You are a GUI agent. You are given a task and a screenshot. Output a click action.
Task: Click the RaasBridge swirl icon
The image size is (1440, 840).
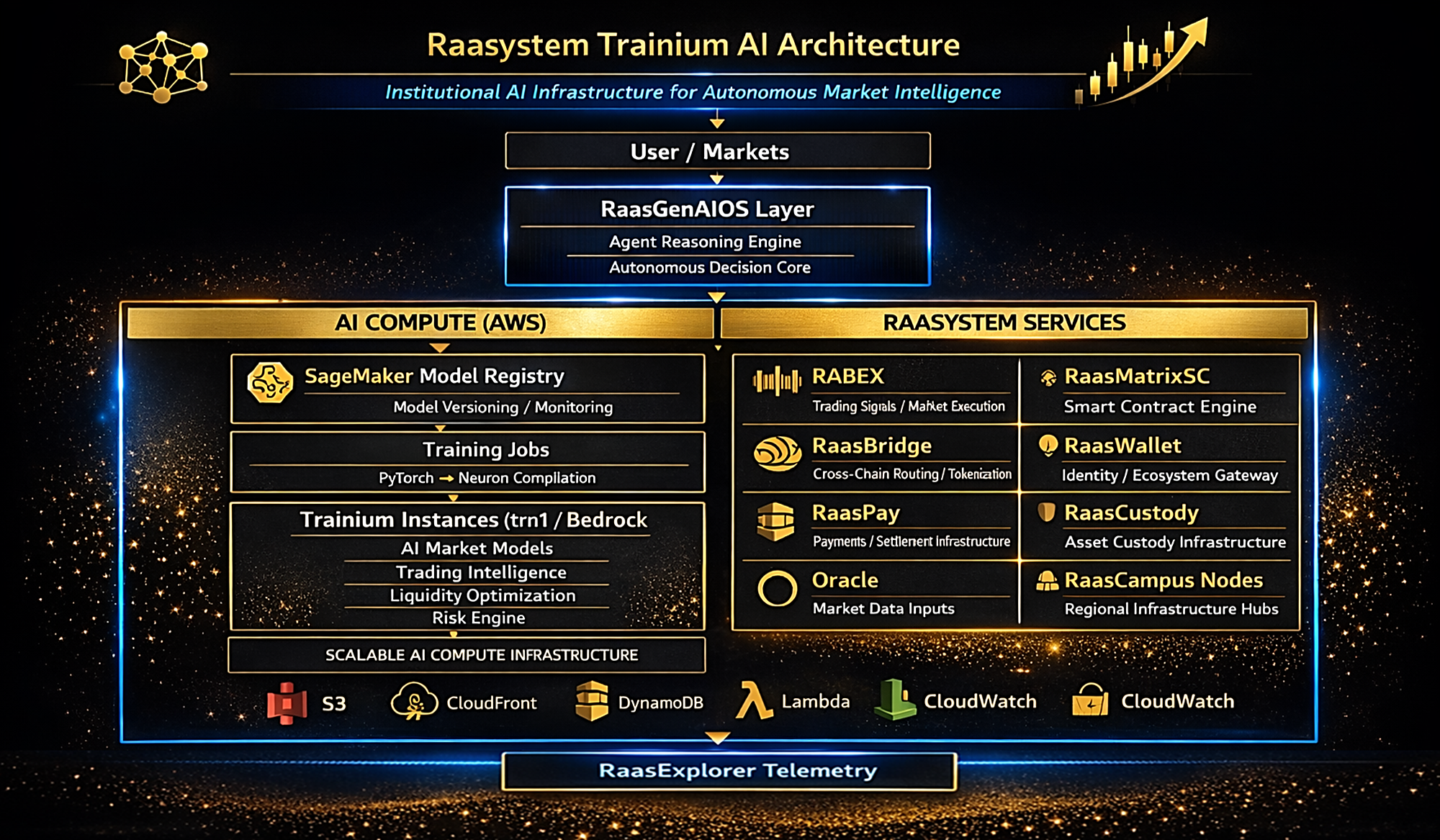coord(777,453)
